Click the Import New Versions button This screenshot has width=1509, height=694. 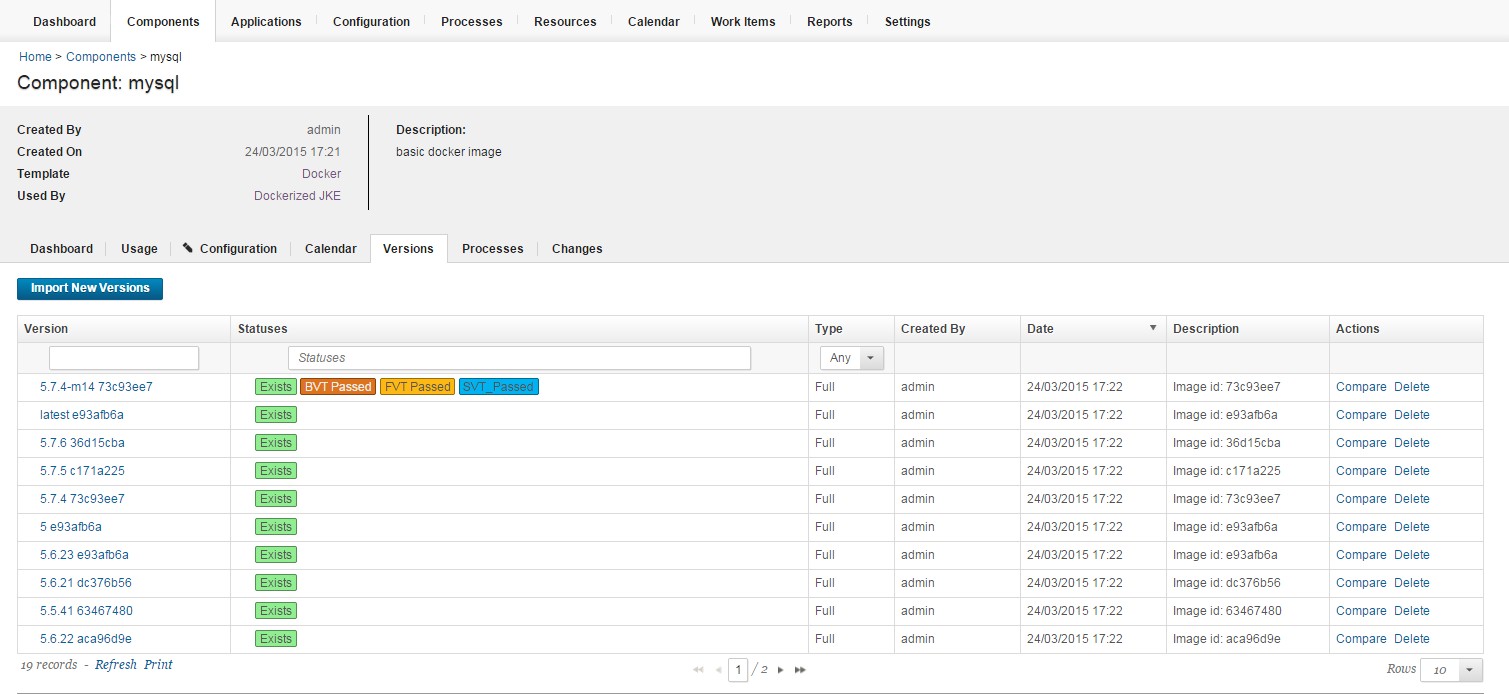90,288
